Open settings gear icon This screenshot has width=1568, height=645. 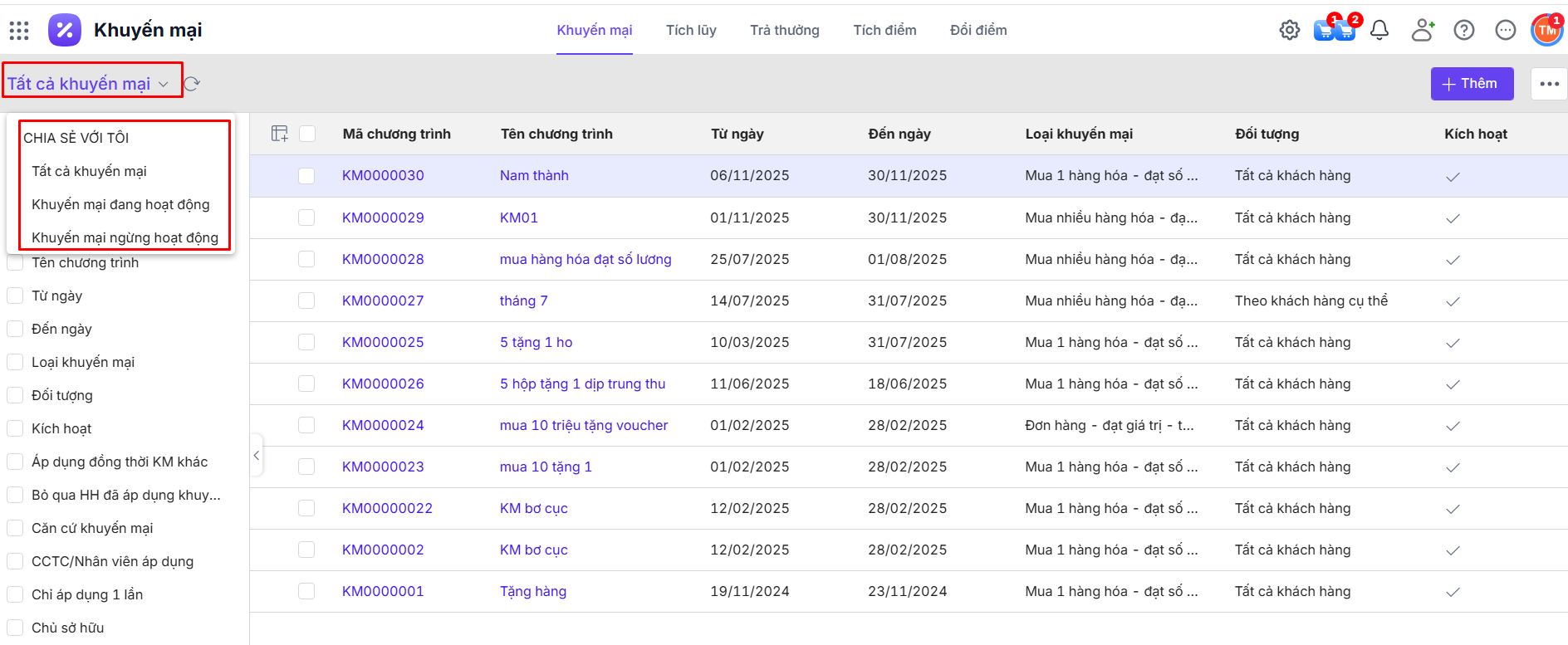1289,31
